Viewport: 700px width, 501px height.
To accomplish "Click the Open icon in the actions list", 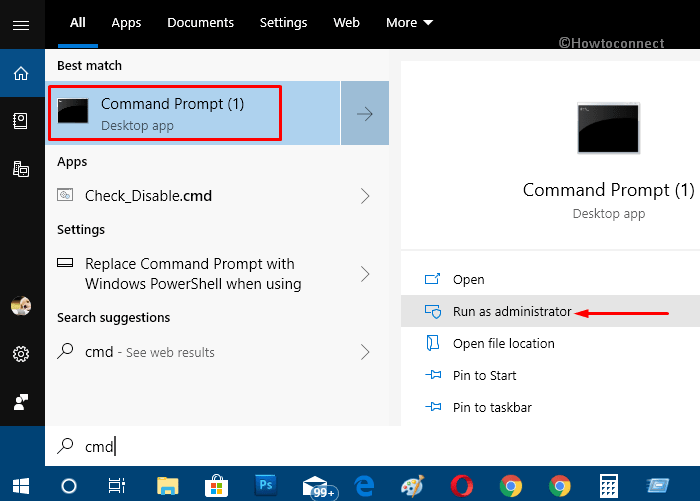I will (432, 279).
